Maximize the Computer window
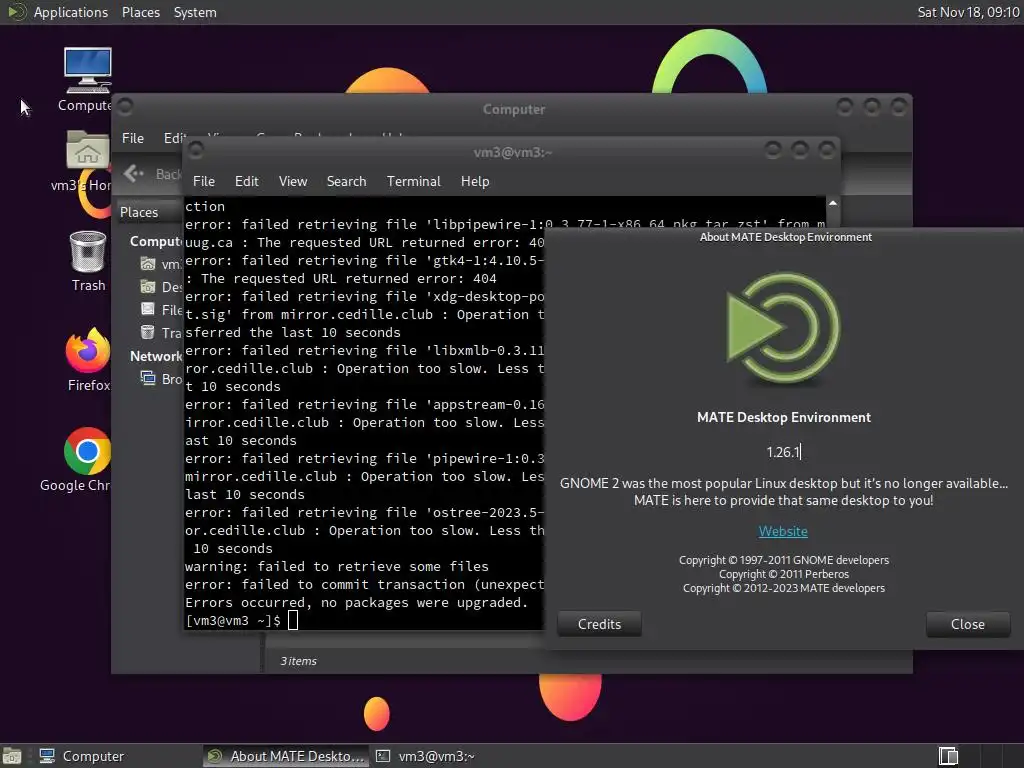The image size is (1024, 768). [872, 106]
